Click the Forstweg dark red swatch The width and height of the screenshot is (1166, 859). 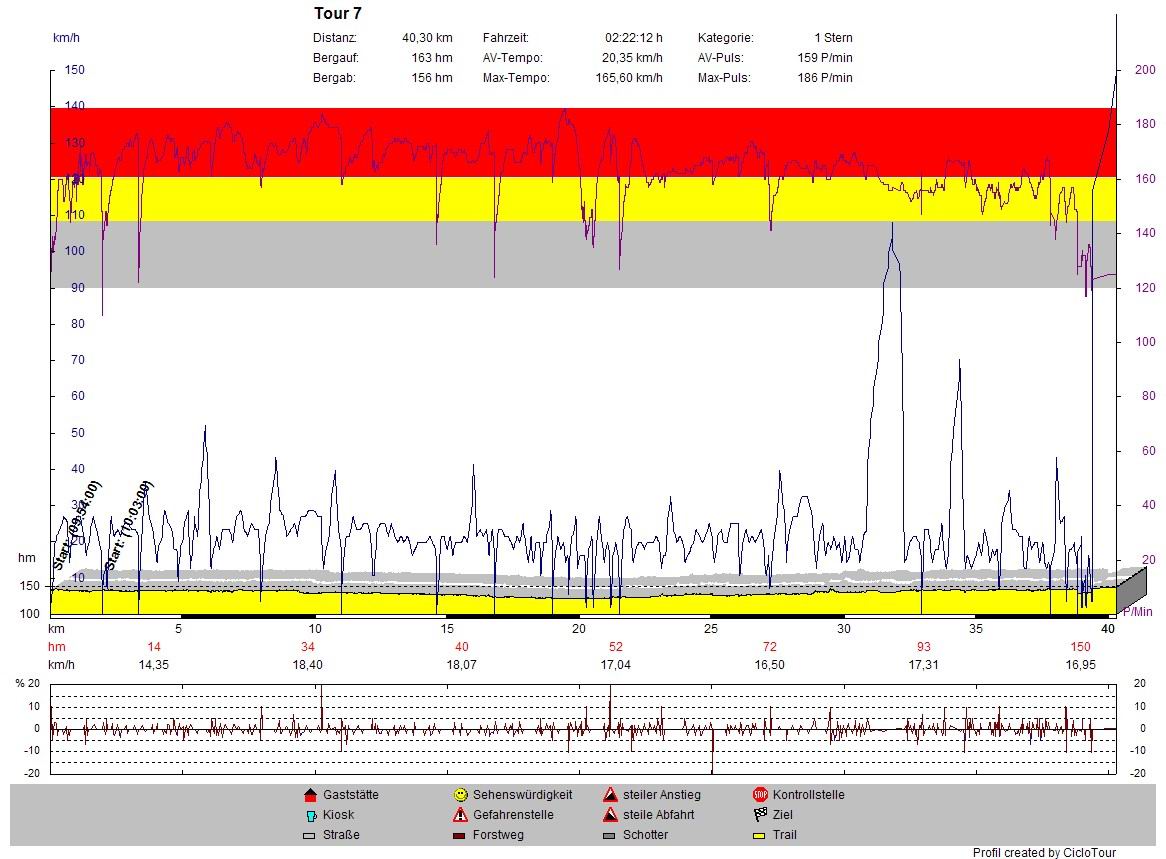(x=460, y=835)
